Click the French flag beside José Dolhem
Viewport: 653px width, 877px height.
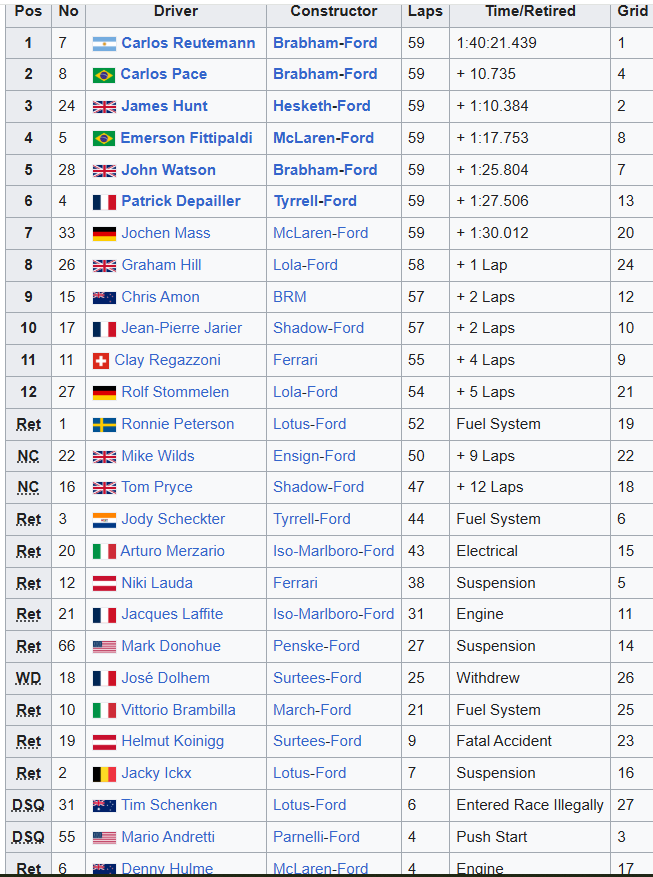[x=105, y=678]
